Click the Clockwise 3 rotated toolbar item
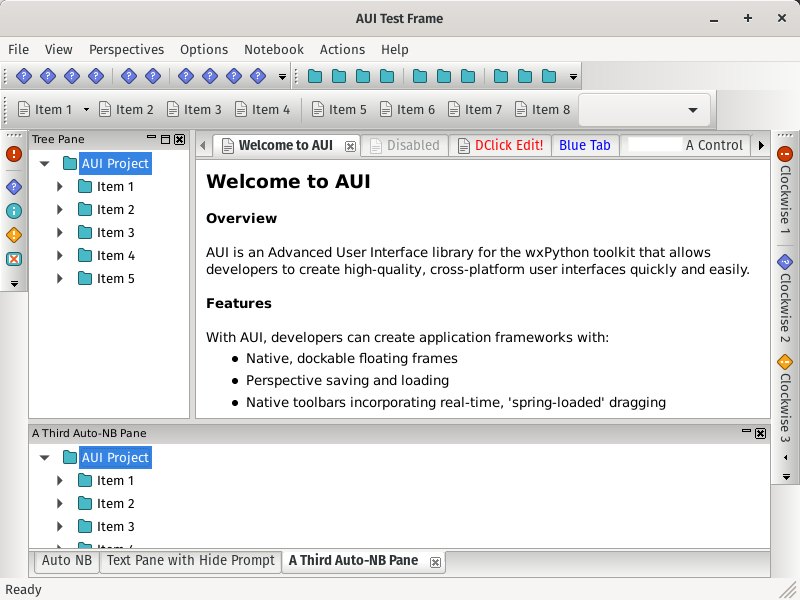Image resolution: width=800 pixels, height=600 pixels. (785, 398)
